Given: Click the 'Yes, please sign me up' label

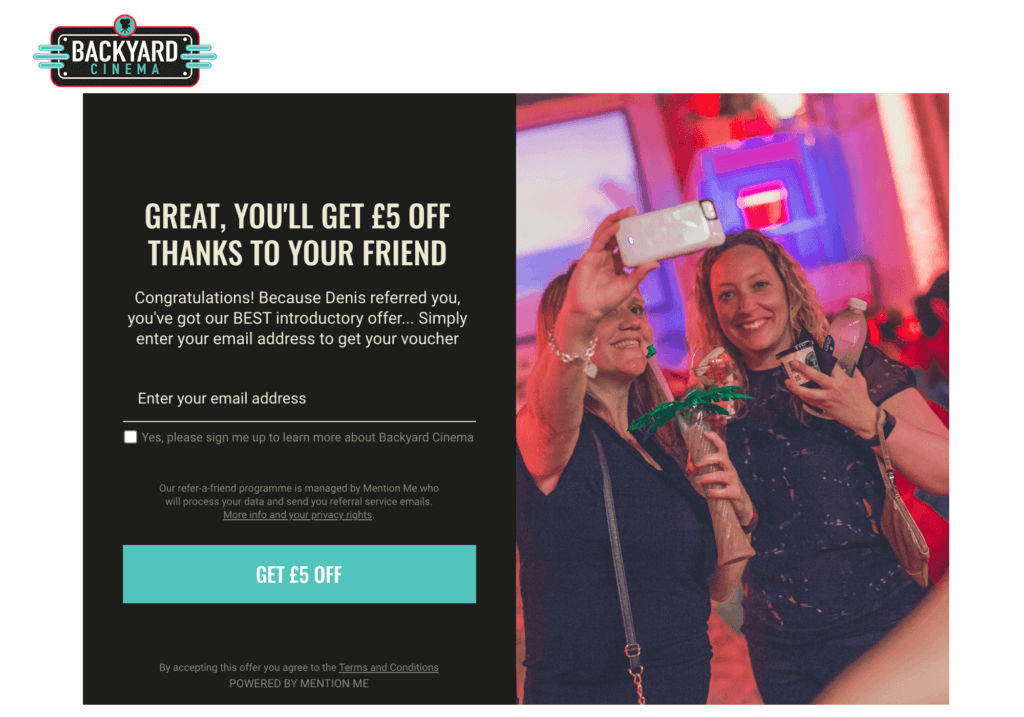Looking at the screenshot, I should pos(308,438).
